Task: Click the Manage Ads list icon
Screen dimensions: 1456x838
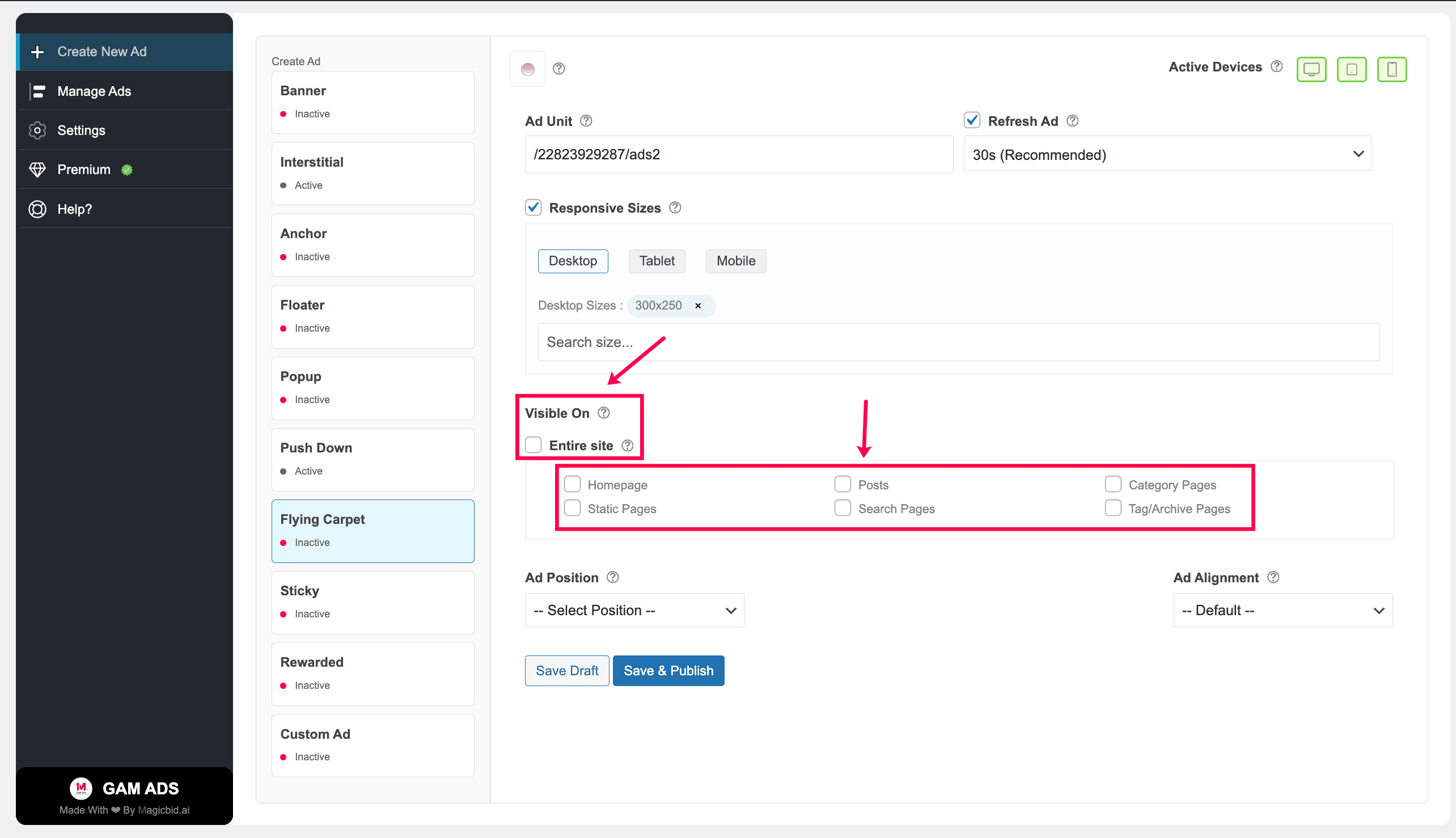Action: coord(37,91)
